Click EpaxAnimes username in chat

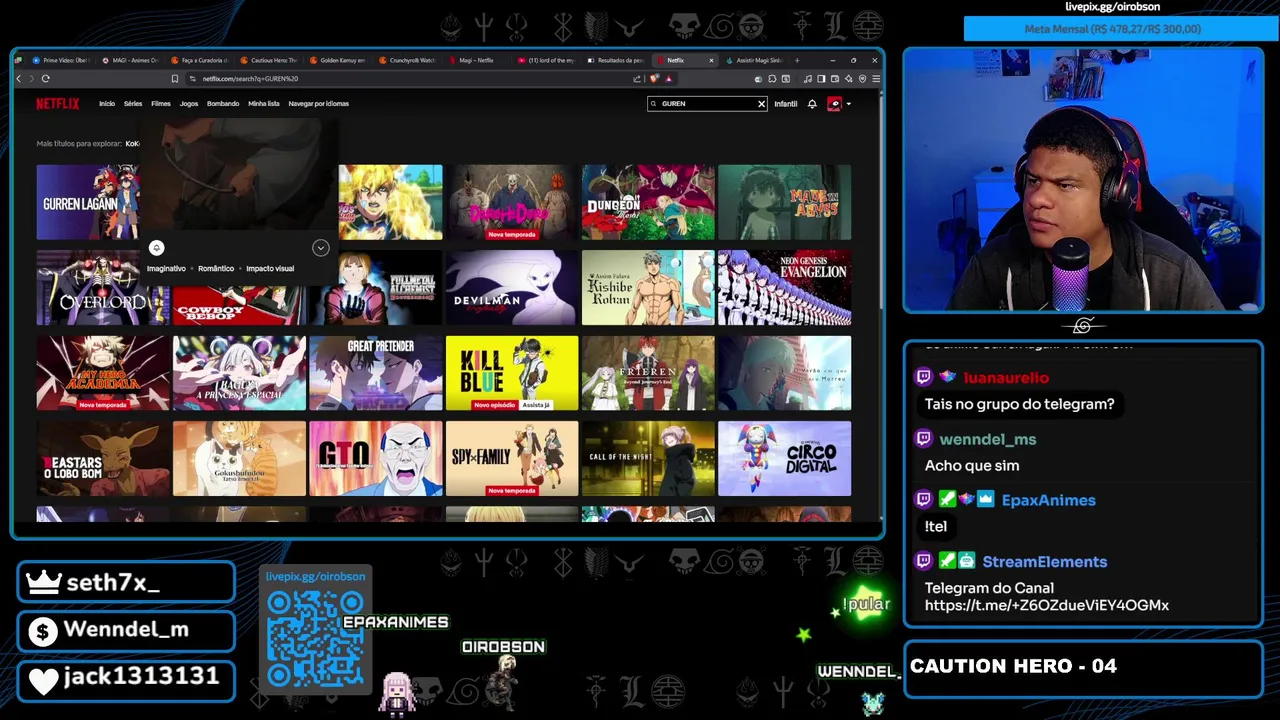[x=1048, y=500]
